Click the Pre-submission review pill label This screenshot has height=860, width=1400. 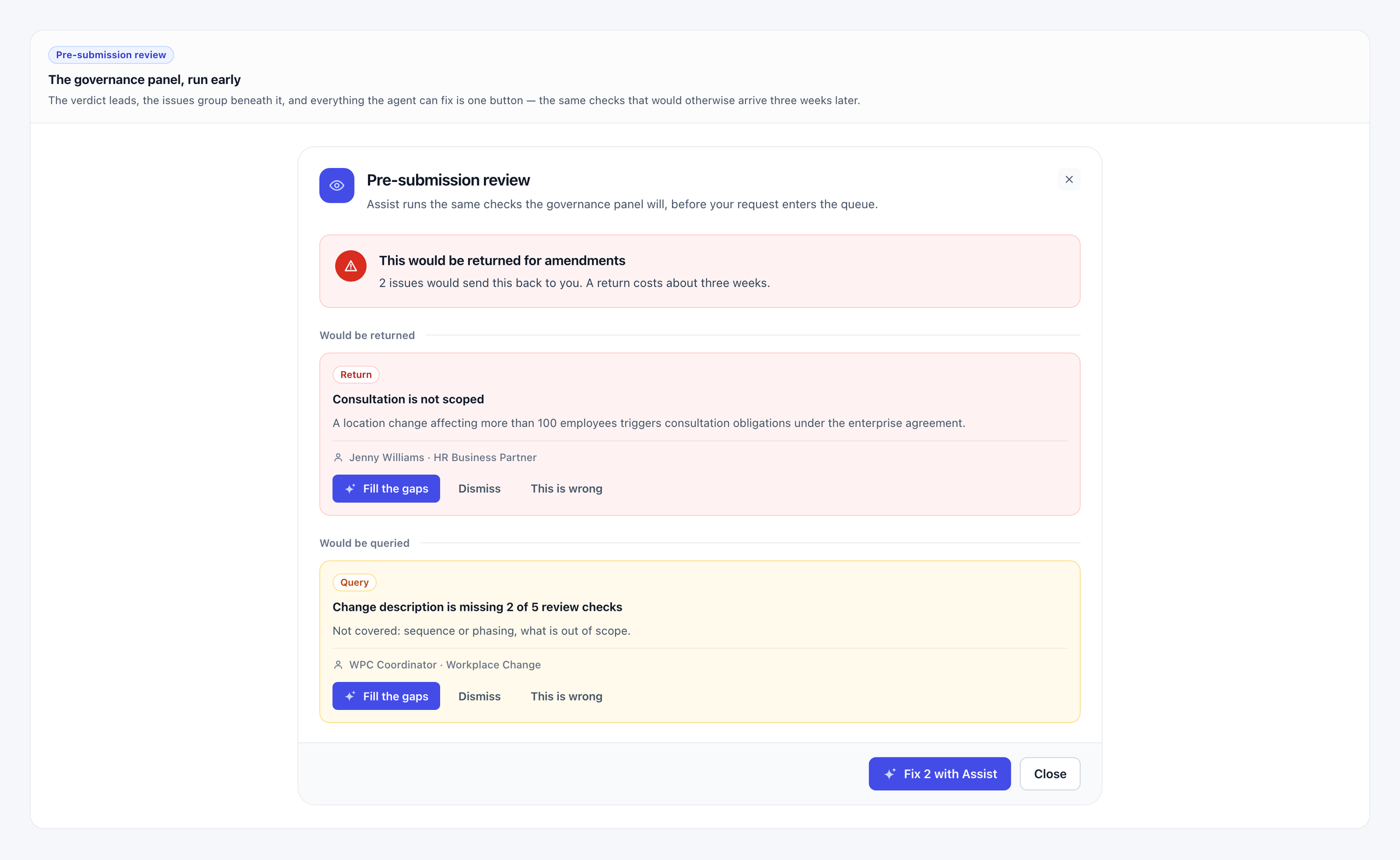111,55
